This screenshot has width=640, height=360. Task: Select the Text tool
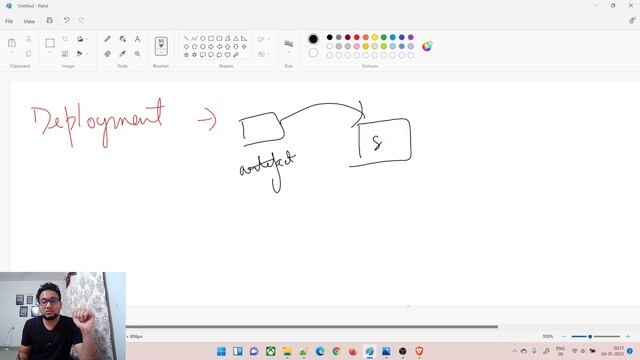point(138,39)
